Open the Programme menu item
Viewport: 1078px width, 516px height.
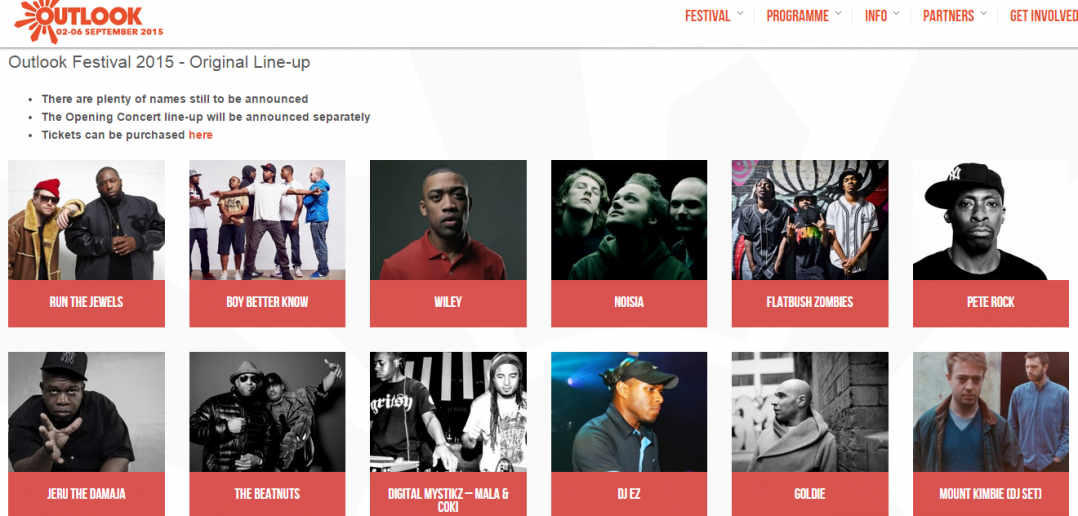(798, 16)
